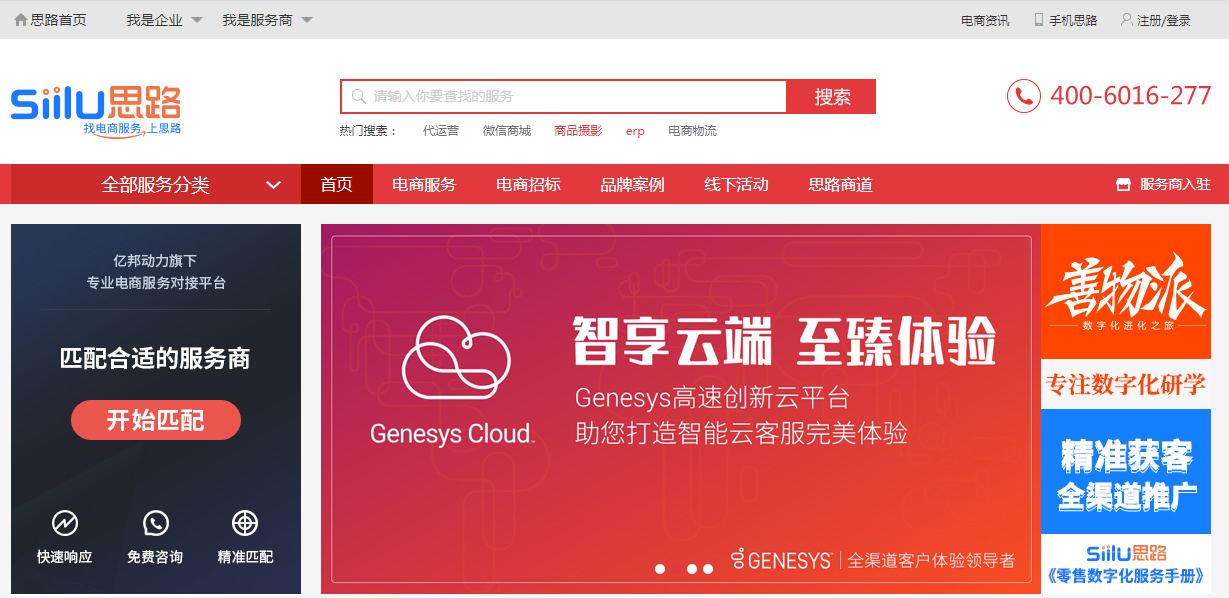
Task: Open the 电商服务 navigation tab
Action: [424, 184]
